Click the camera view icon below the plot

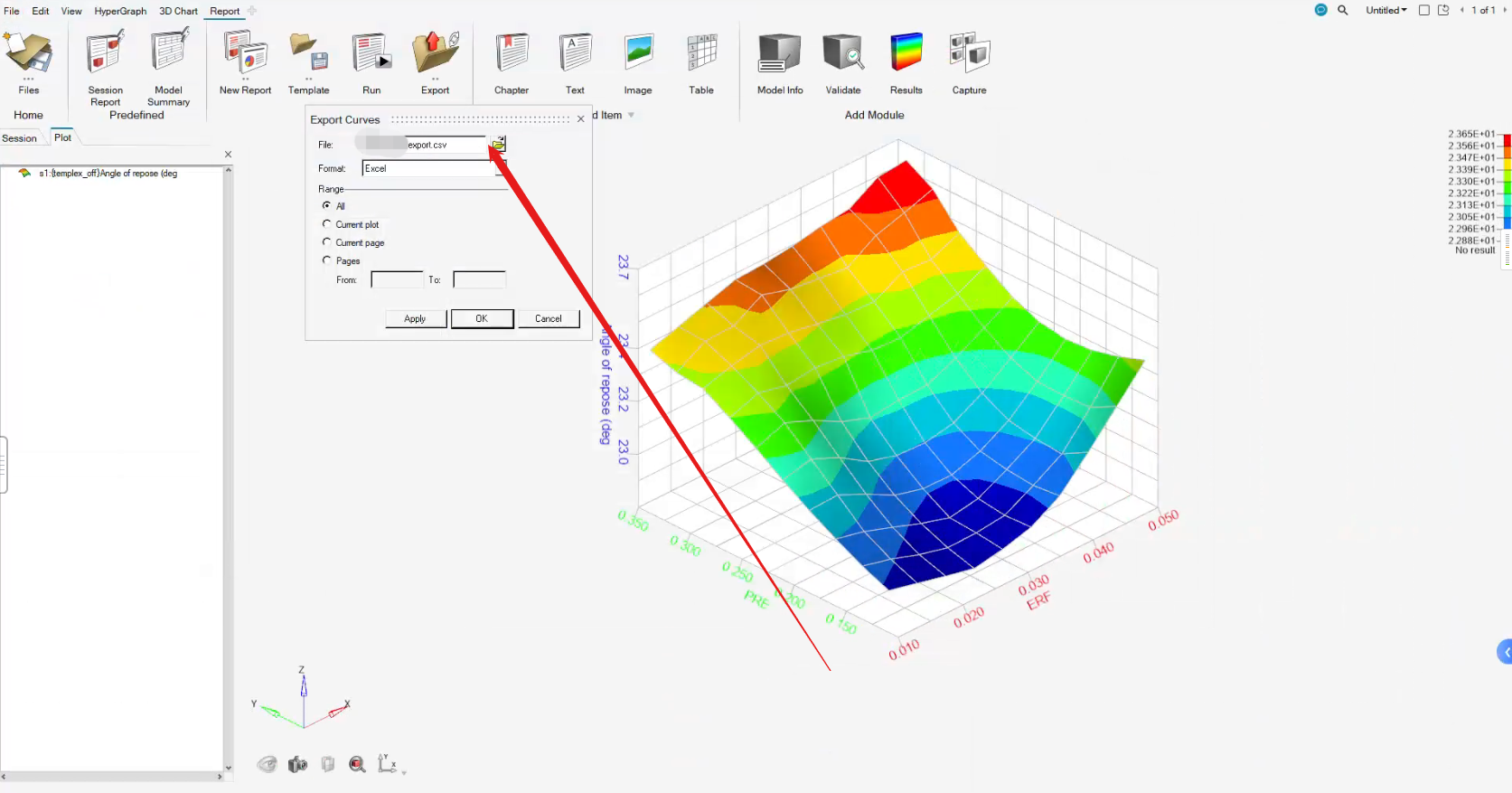tap(297, 765)
